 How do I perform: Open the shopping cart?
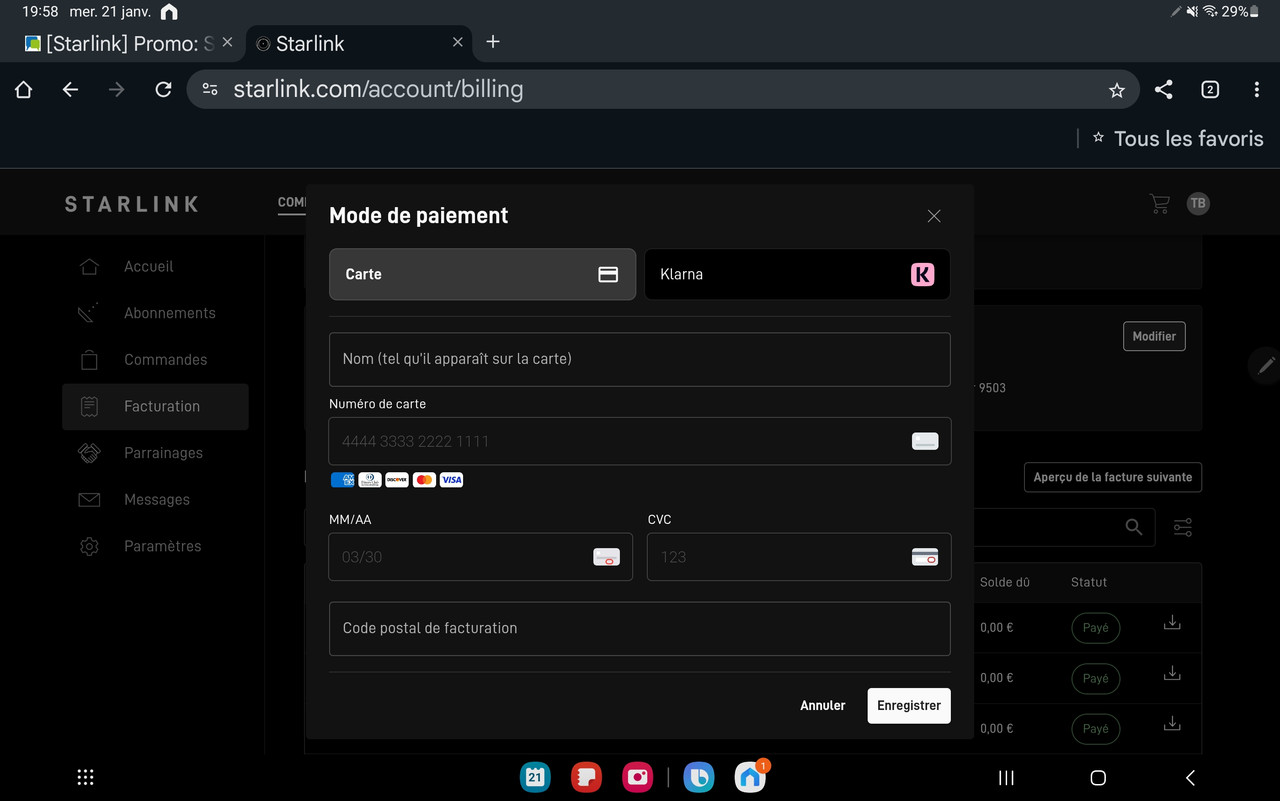click(1158, 202)
